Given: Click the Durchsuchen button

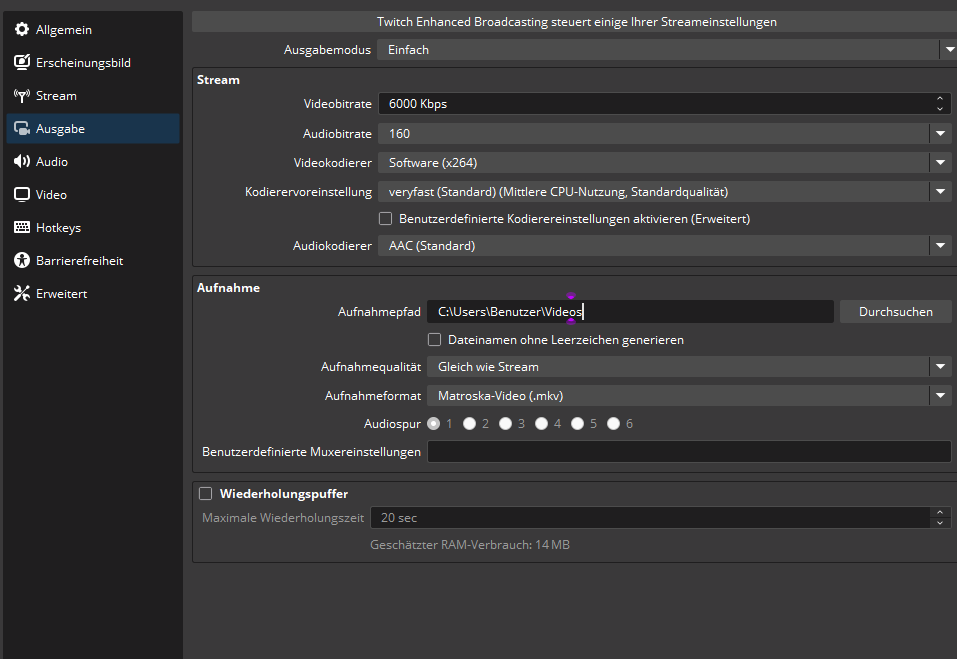Looking at the screenshot, I should [895, 312].
